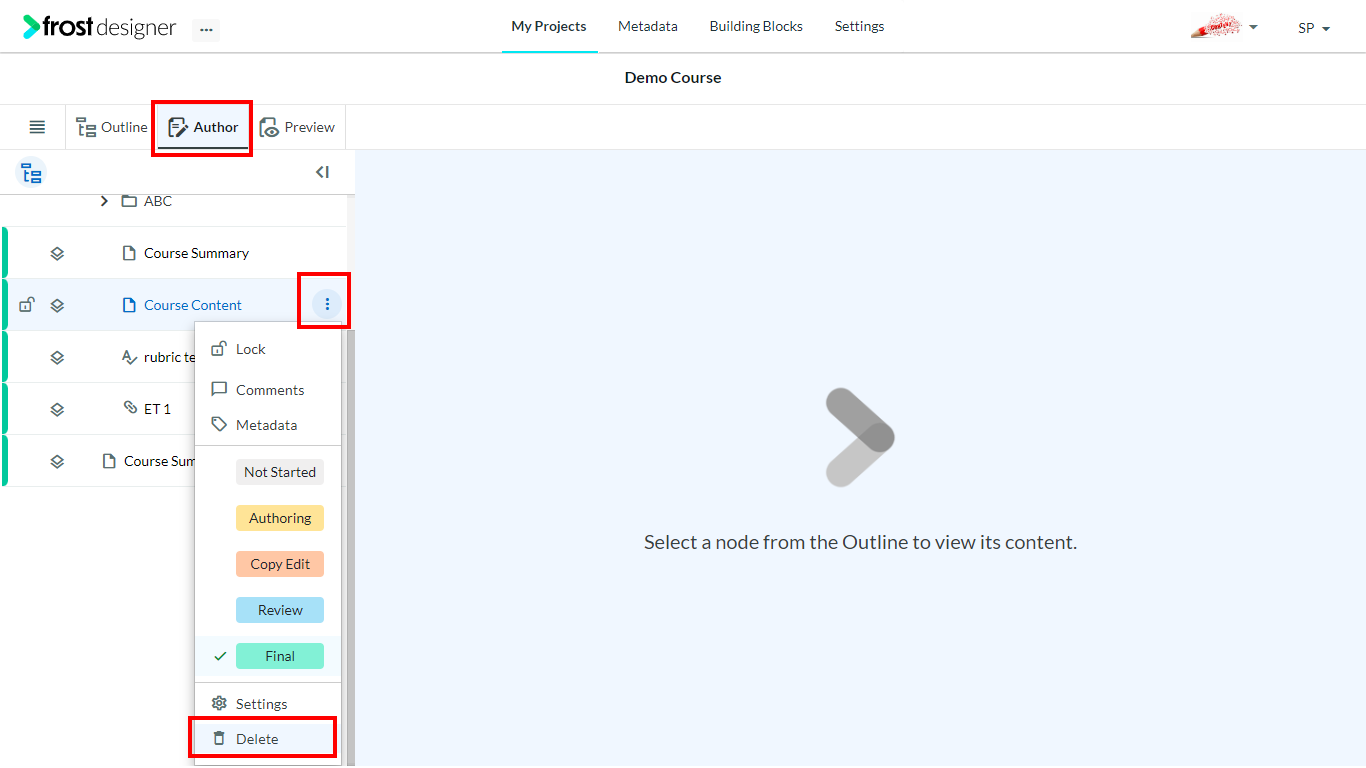The height and width of the screenshot is (768, 1366).
Task: Select the ABC folder node
Action: tap(158, 201)
